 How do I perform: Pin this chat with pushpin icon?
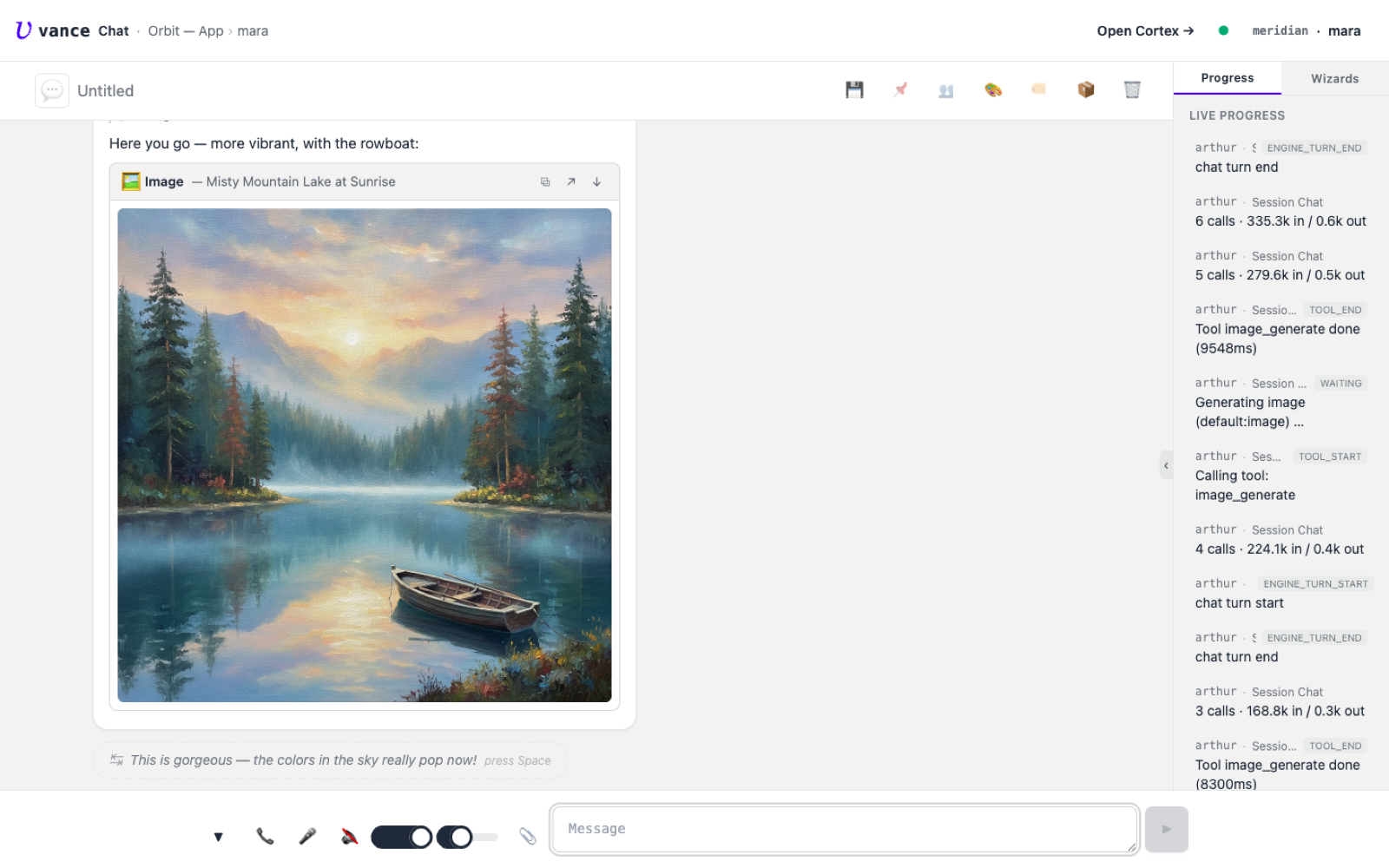[900, 89]
